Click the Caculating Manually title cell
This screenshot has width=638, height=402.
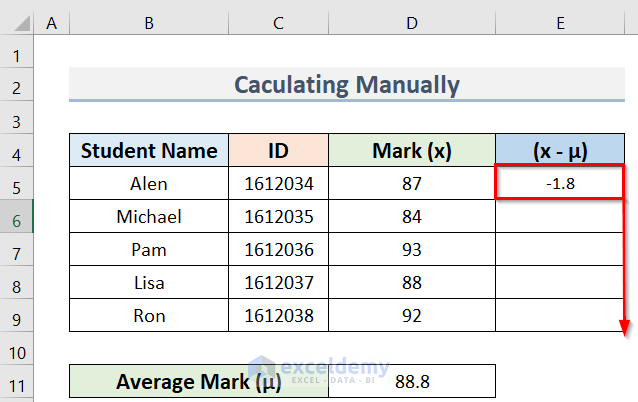347,85
